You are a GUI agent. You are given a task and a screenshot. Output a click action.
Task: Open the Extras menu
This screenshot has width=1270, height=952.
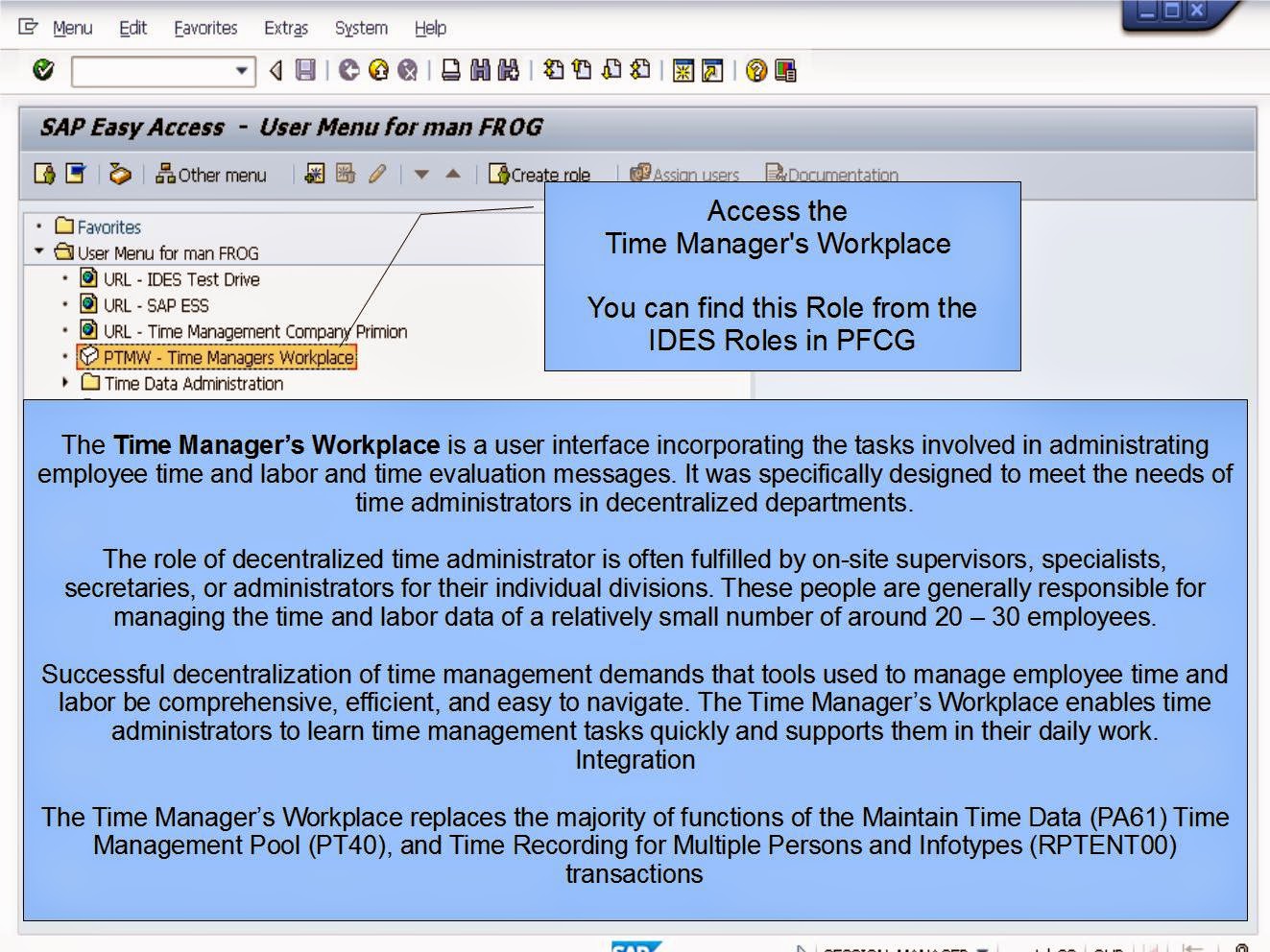pyautogui.click(x=285, y=28)
